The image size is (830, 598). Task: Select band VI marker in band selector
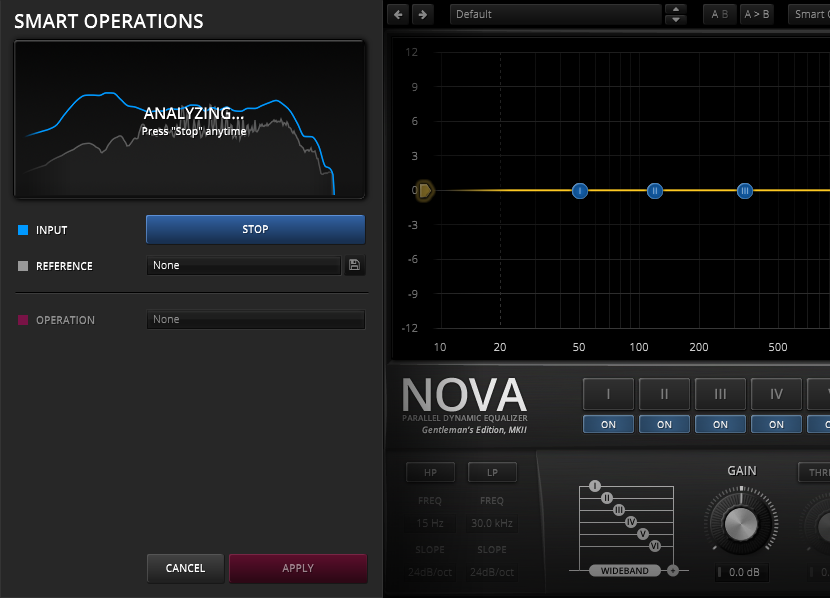[655, 546]
